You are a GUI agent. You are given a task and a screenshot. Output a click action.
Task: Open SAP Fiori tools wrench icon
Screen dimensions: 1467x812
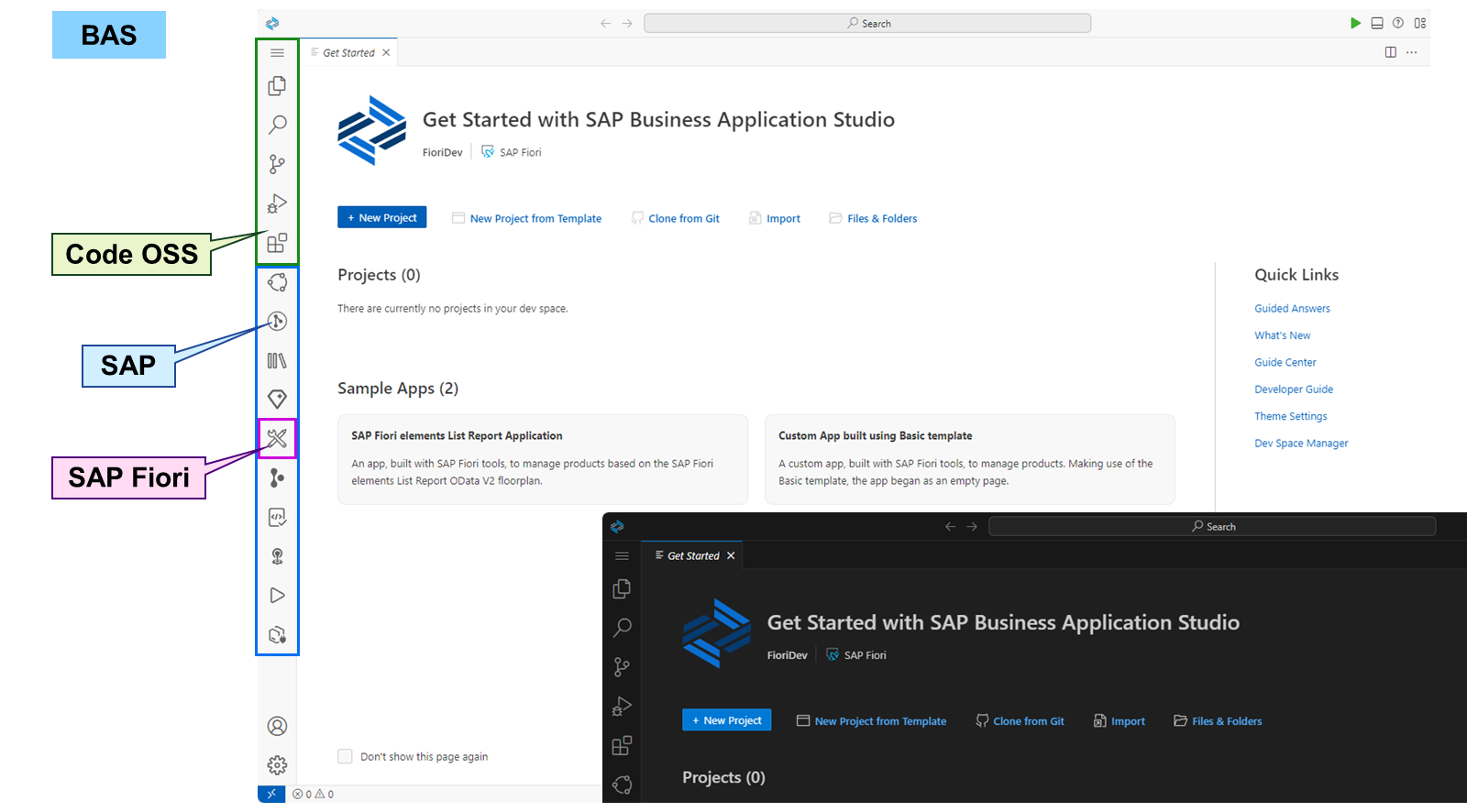click(277, 438)
